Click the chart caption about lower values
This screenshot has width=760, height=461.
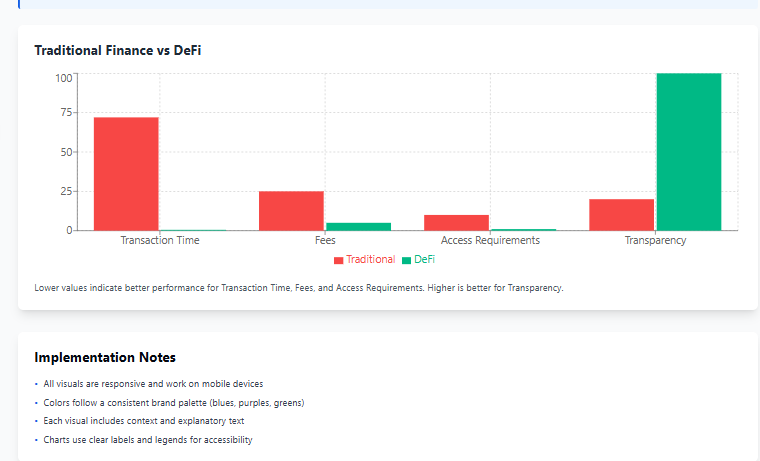[298, 288]
